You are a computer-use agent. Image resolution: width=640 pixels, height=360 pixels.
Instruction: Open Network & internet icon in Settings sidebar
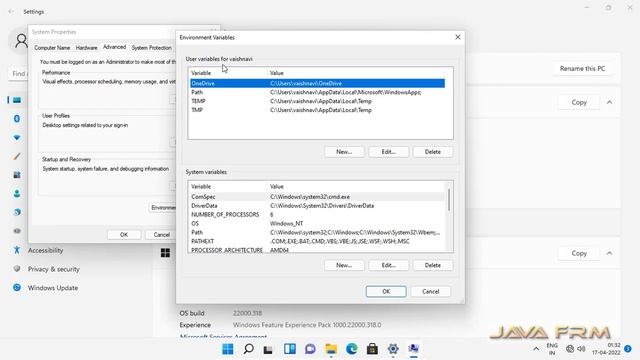(x=17, y=138)
